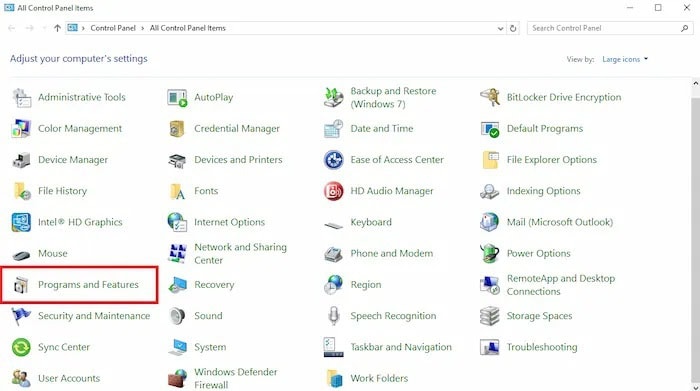Viewport: 700px width, 391px height.
Task: Open the Storage Spaces text link
Action: coord(539,316)
